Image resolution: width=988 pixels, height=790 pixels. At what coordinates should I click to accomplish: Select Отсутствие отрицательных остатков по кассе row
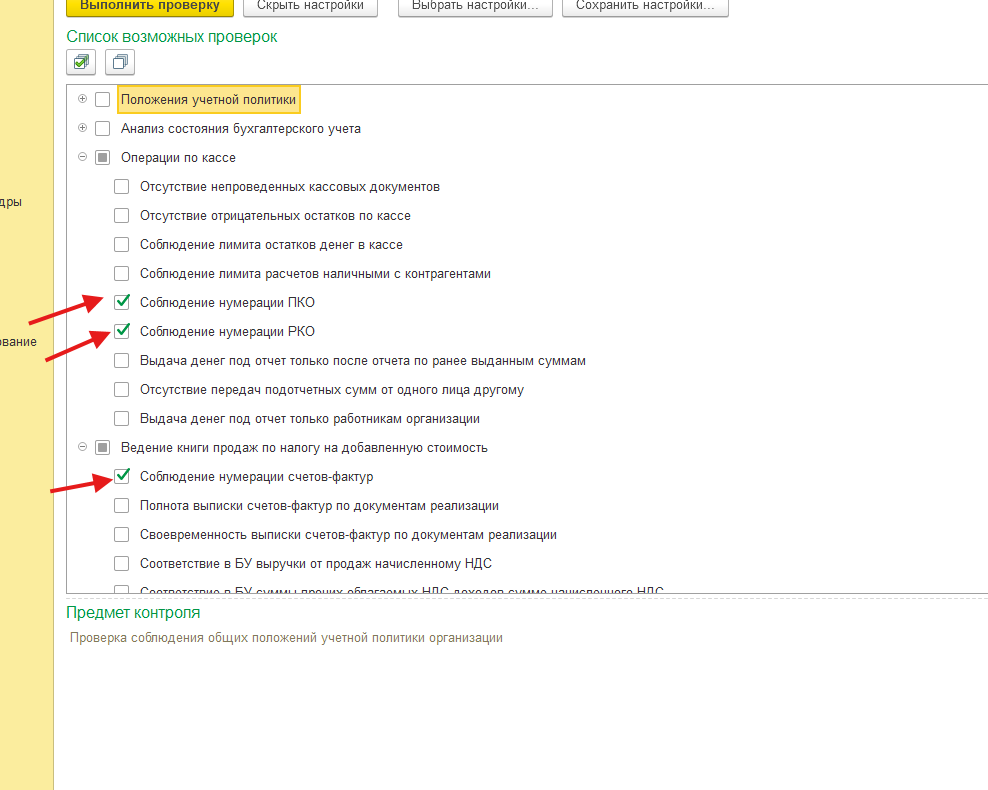coord(275,215)
